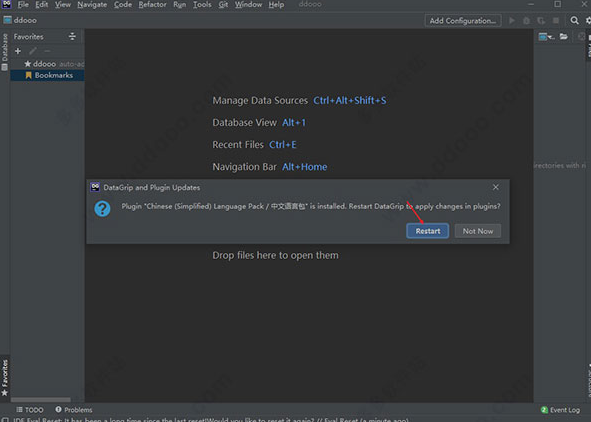Add a new favorites list with plus icon
This screenshot has width=591, height=422.
[x=18, y=51]
